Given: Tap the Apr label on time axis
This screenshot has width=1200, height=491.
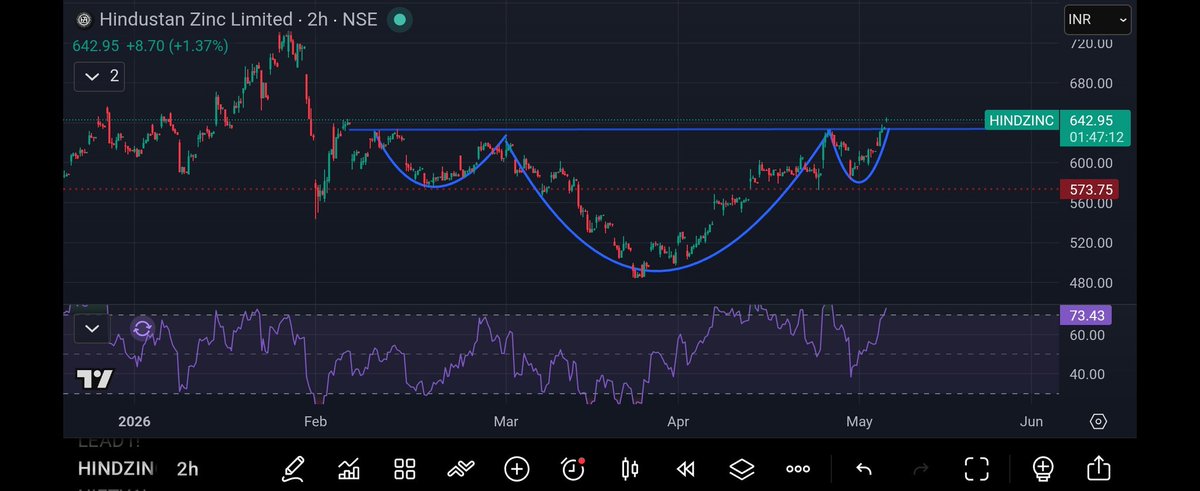Looking at the screenshot, I should point(678,421).
